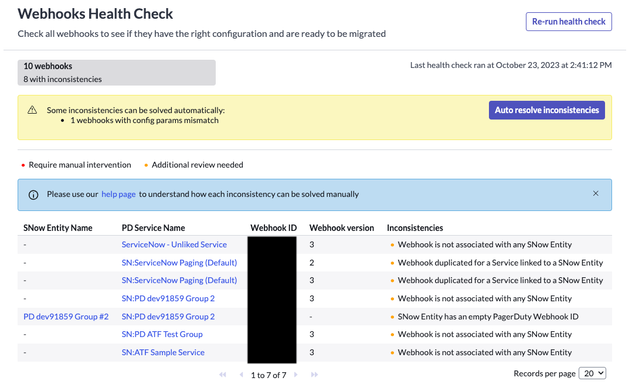Click the info icon in blue banner

pos(33,195)
